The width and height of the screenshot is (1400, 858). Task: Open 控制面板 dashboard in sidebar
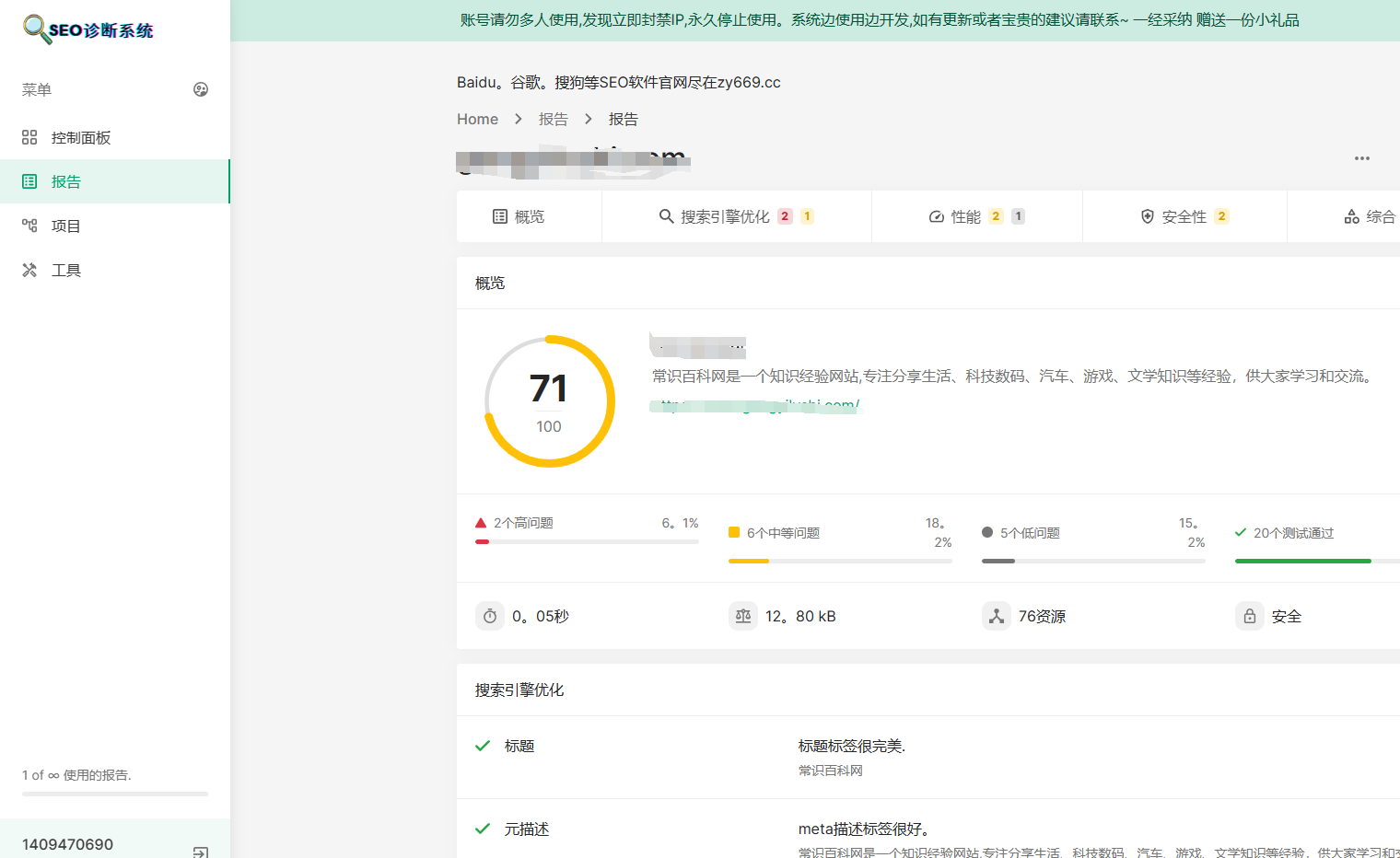81,138
